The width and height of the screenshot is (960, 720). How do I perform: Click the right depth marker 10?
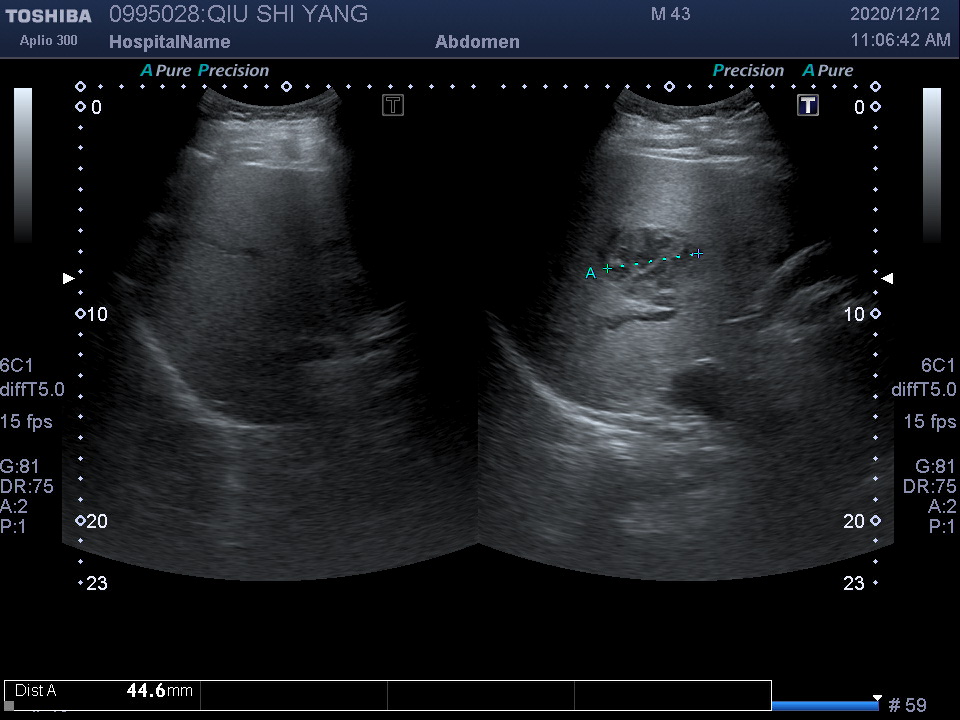[854, 314]
